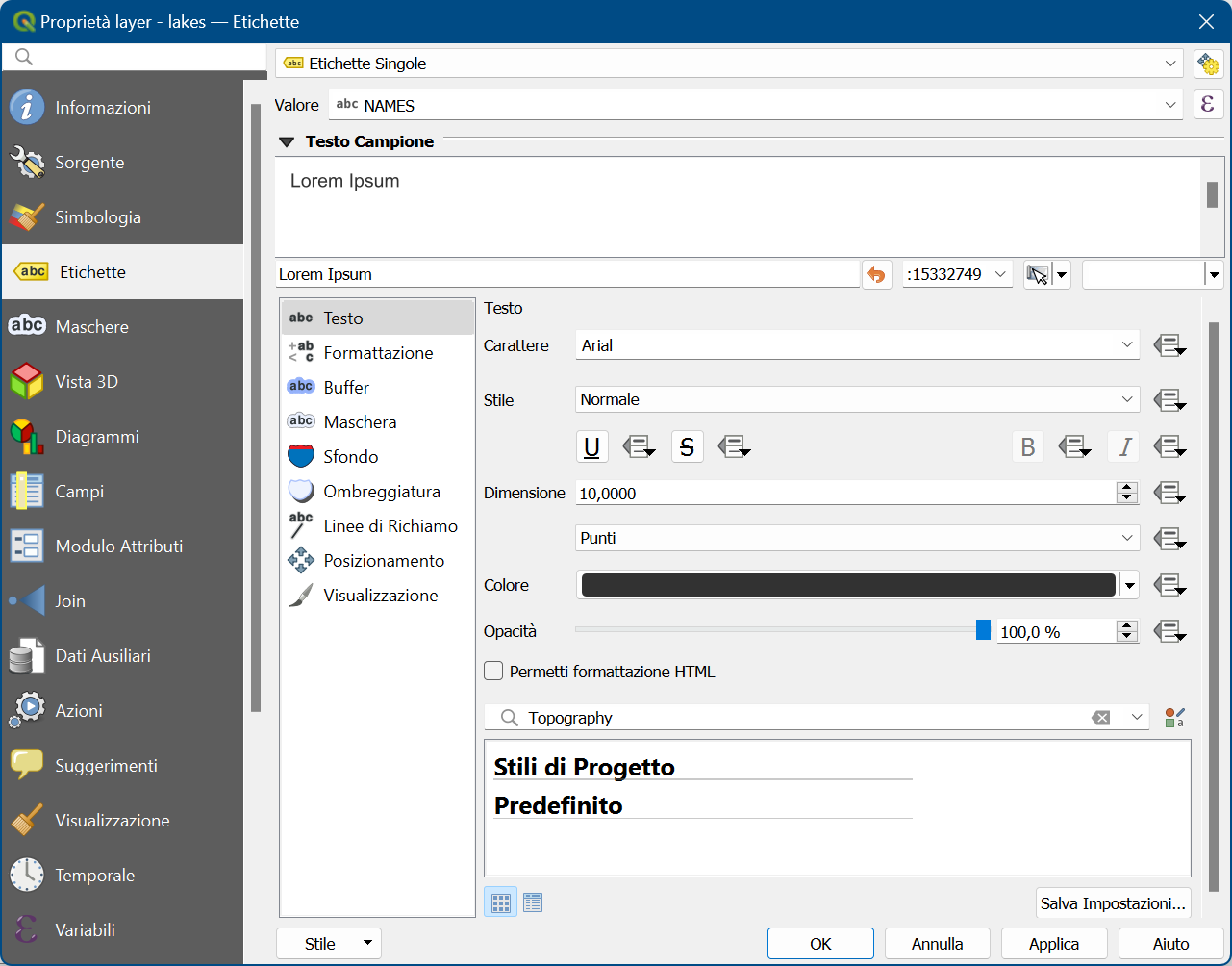
Task: Open Informazioni section in sidebar
Action: [122, 108]
